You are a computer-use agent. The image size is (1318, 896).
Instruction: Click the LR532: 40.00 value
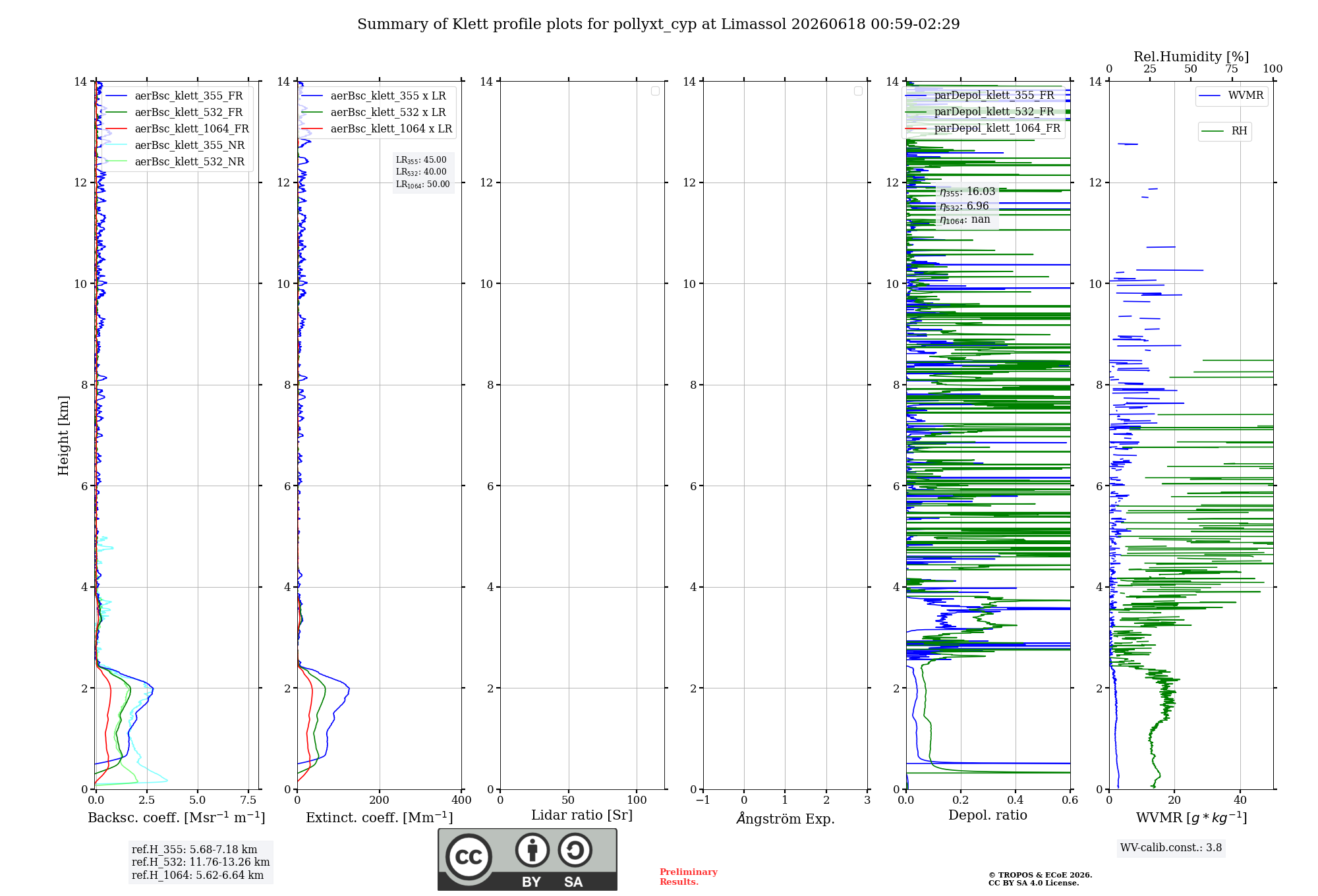[x=421, y=171]
